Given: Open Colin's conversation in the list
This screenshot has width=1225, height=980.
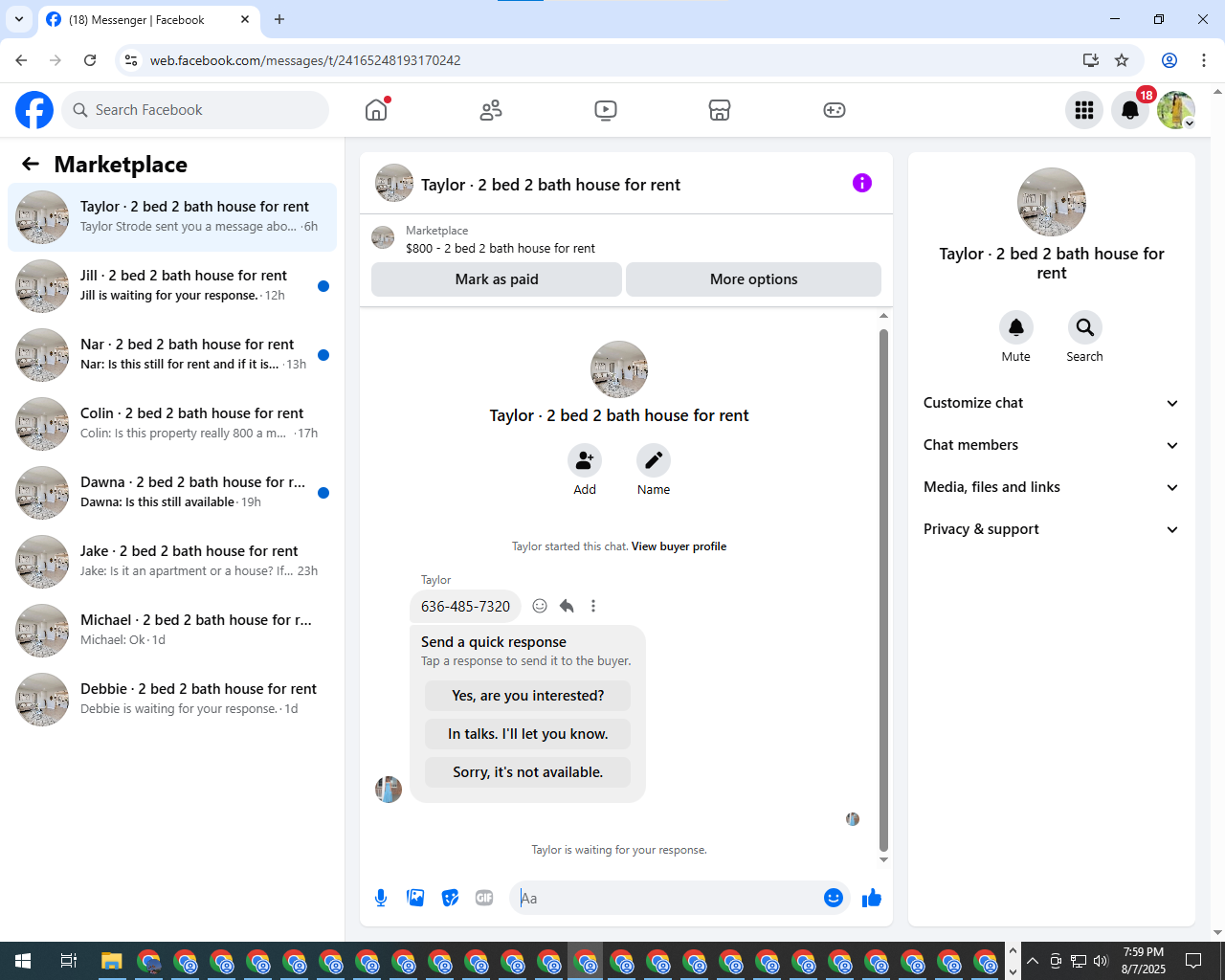Looking at the screenshot, I should pyautogui.click(x=172, y=424).
